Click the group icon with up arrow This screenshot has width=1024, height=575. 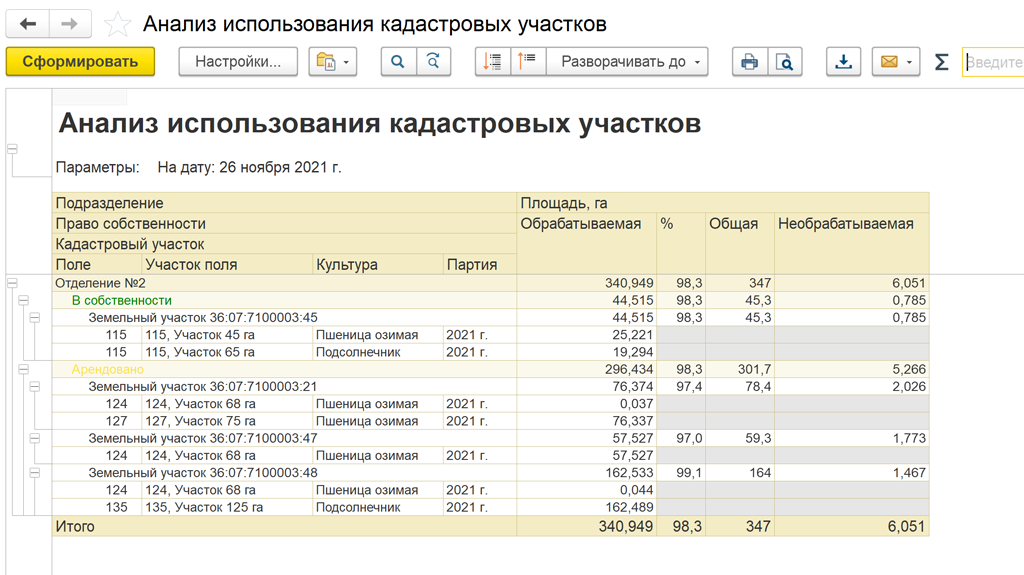(527, 62)
